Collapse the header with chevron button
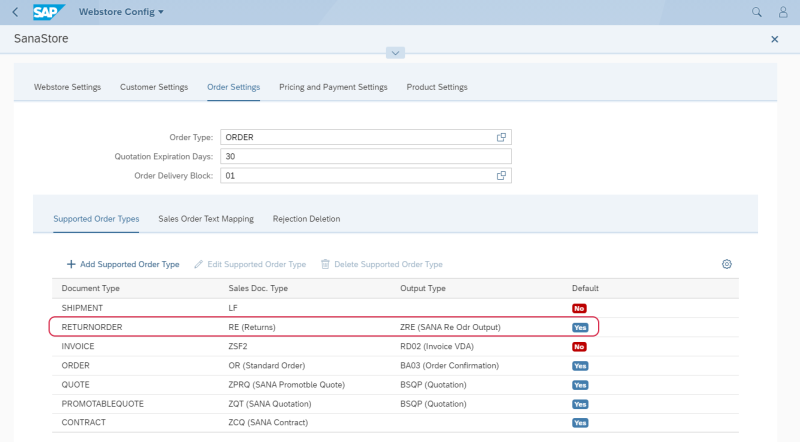800x442 pixels. [x=396, y=53]
